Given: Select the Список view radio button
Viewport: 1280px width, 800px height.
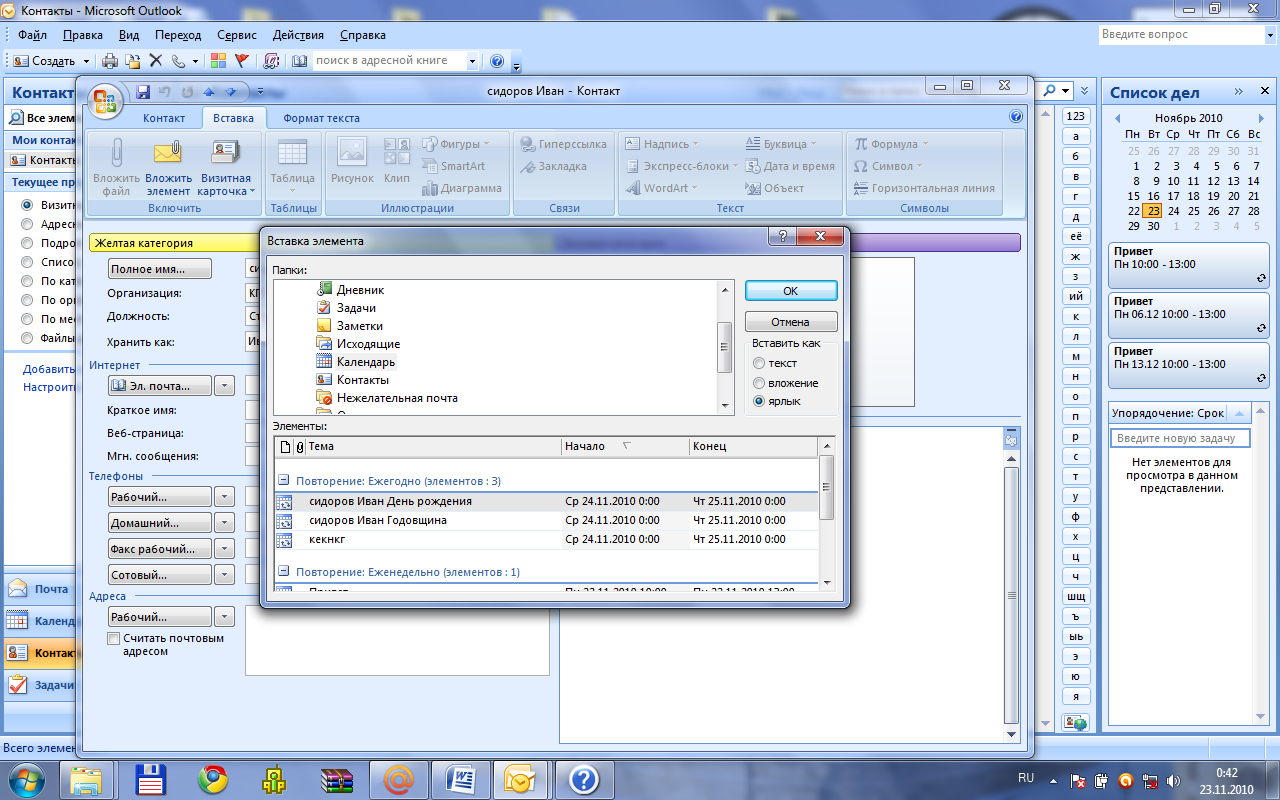Looking at the screenshot, I should (27, 262).
